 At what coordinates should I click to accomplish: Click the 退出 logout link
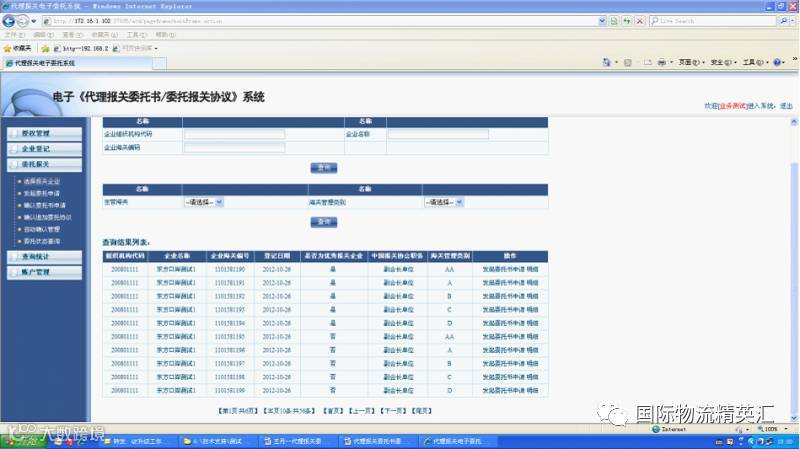(x=786, y=106)
